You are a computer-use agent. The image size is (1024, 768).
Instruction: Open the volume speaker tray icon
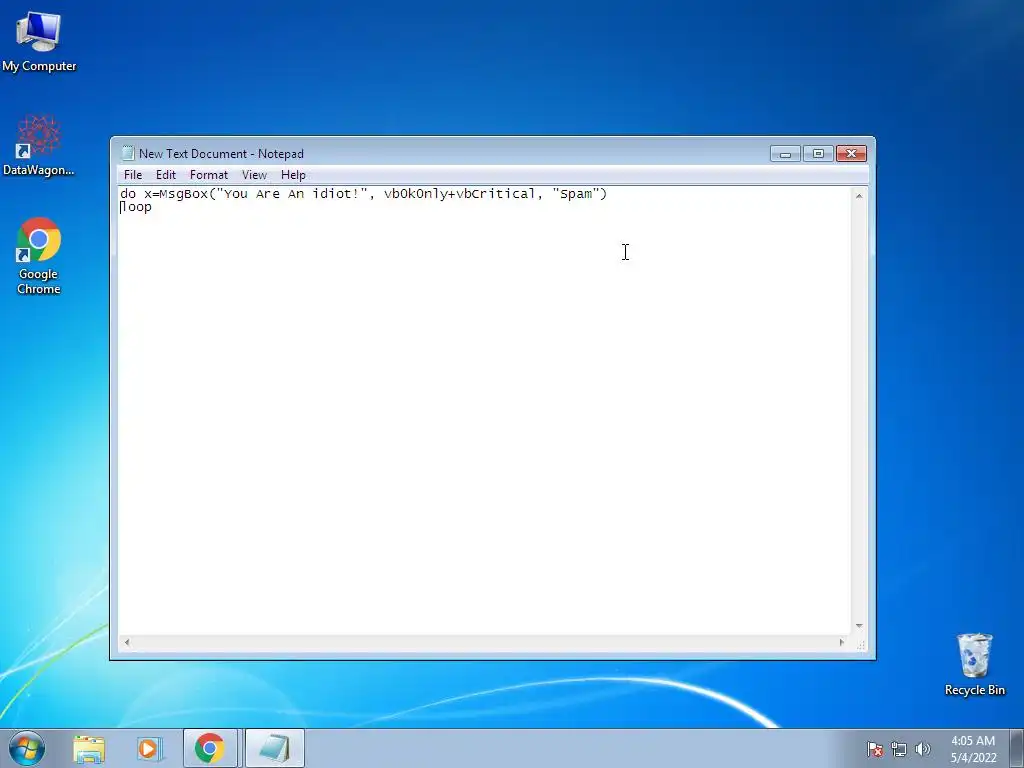click(x=923, y=749)
